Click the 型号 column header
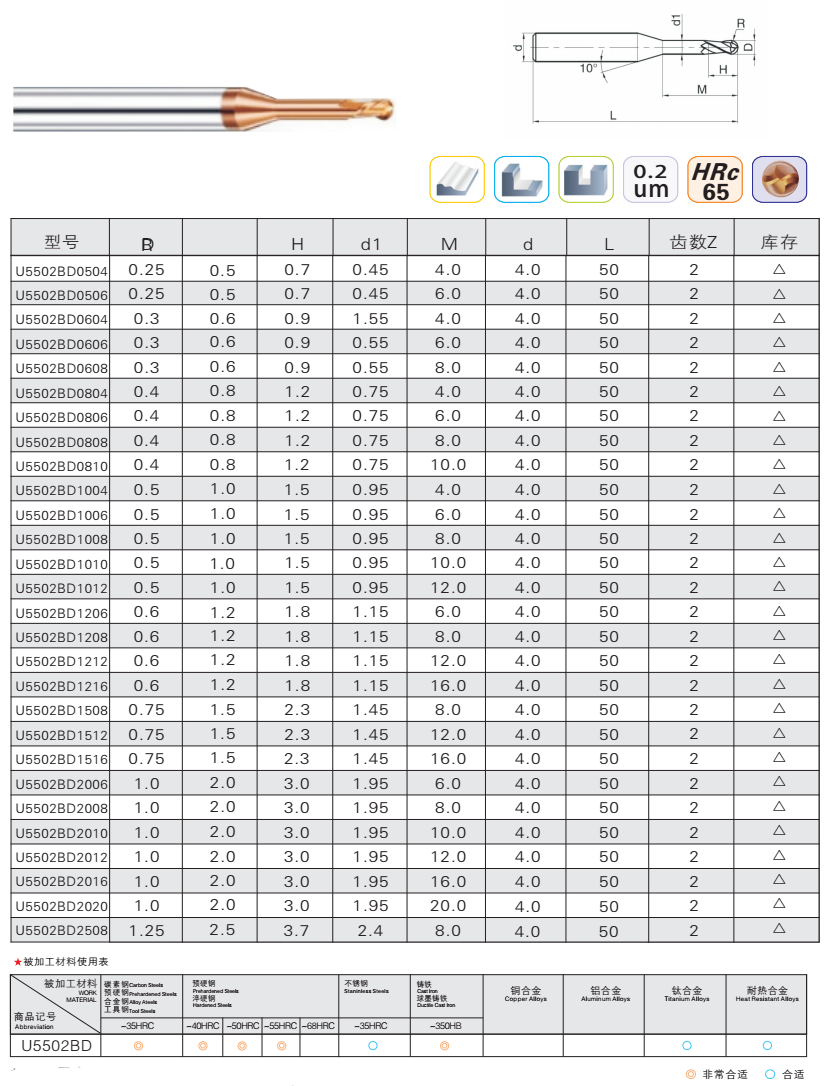 pyautogui.click(x=61, y=243)
